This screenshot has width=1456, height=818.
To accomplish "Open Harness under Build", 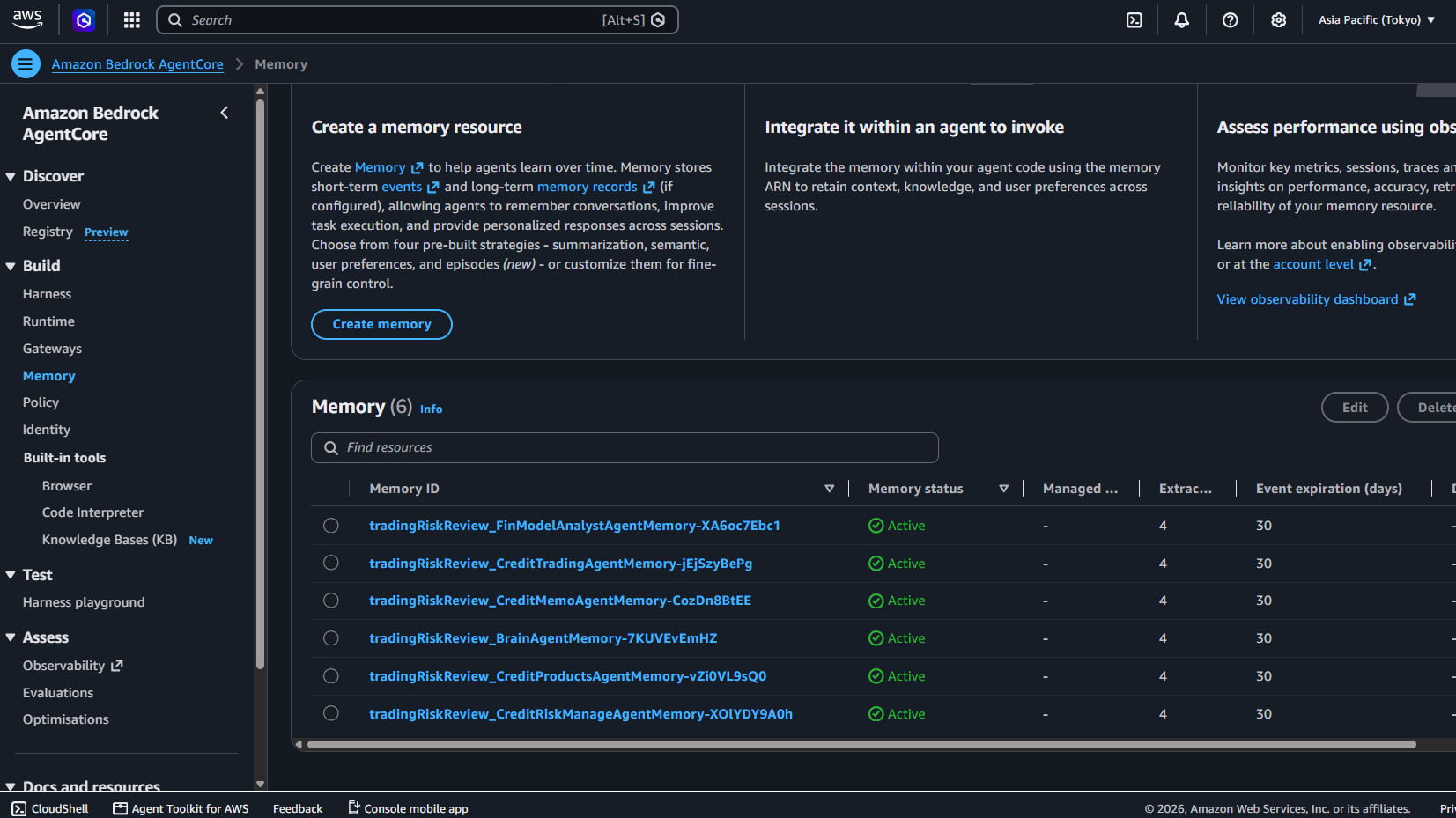I will [x=47, y=294].
